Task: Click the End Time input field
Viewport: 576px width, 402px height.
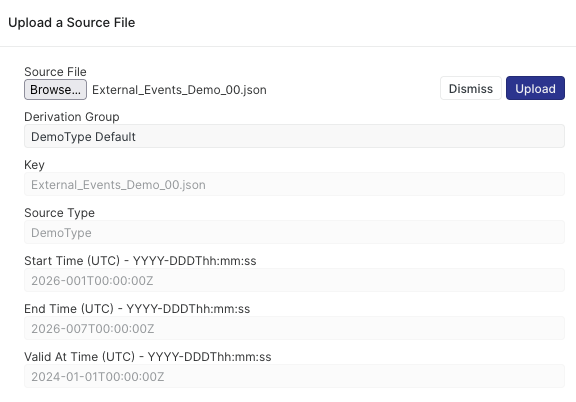Action: pos(294,328)
